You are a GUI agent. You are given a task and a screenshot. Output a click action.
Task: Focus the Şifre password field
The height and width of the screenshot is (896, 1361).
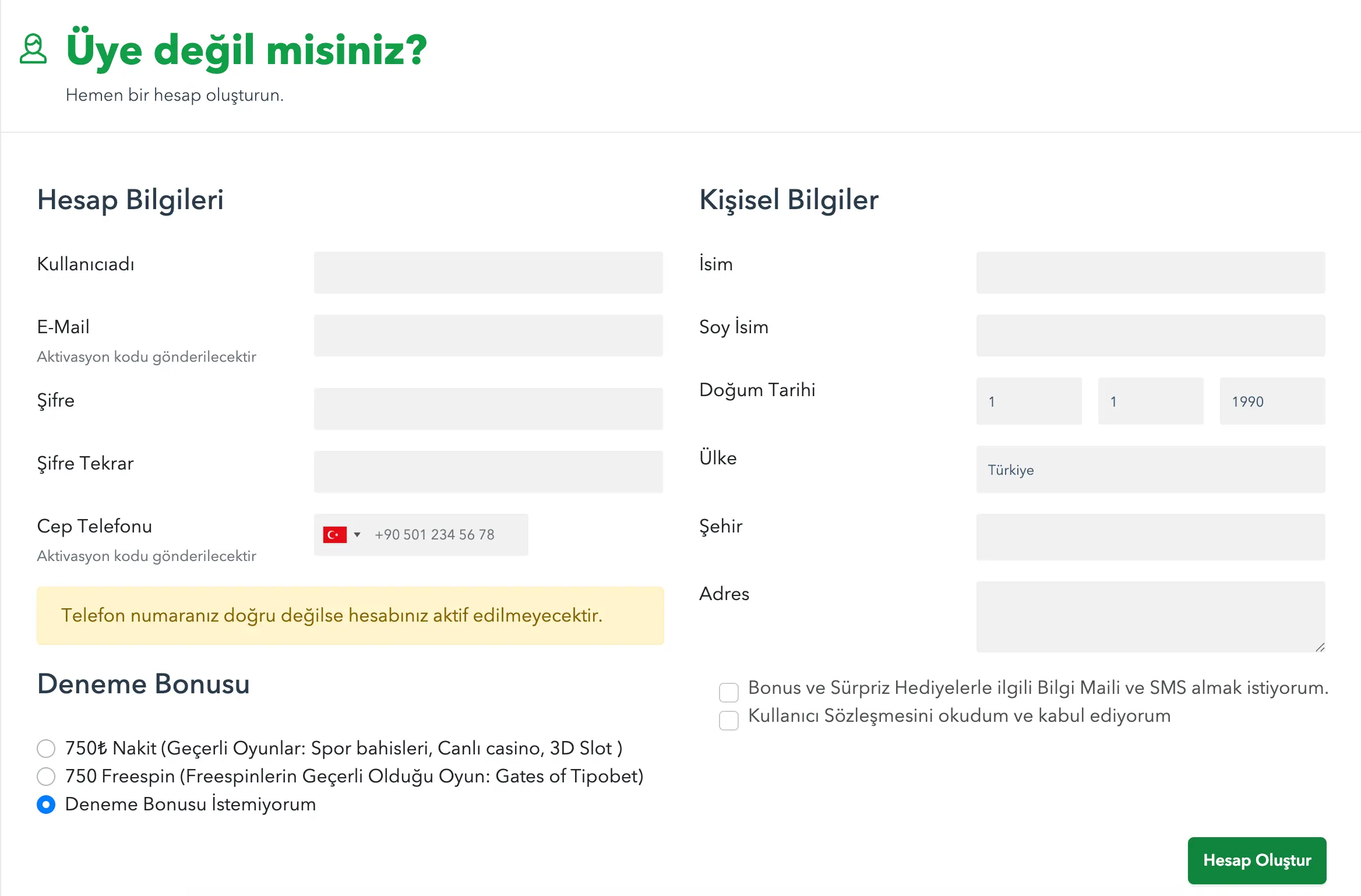coord(488,409)
